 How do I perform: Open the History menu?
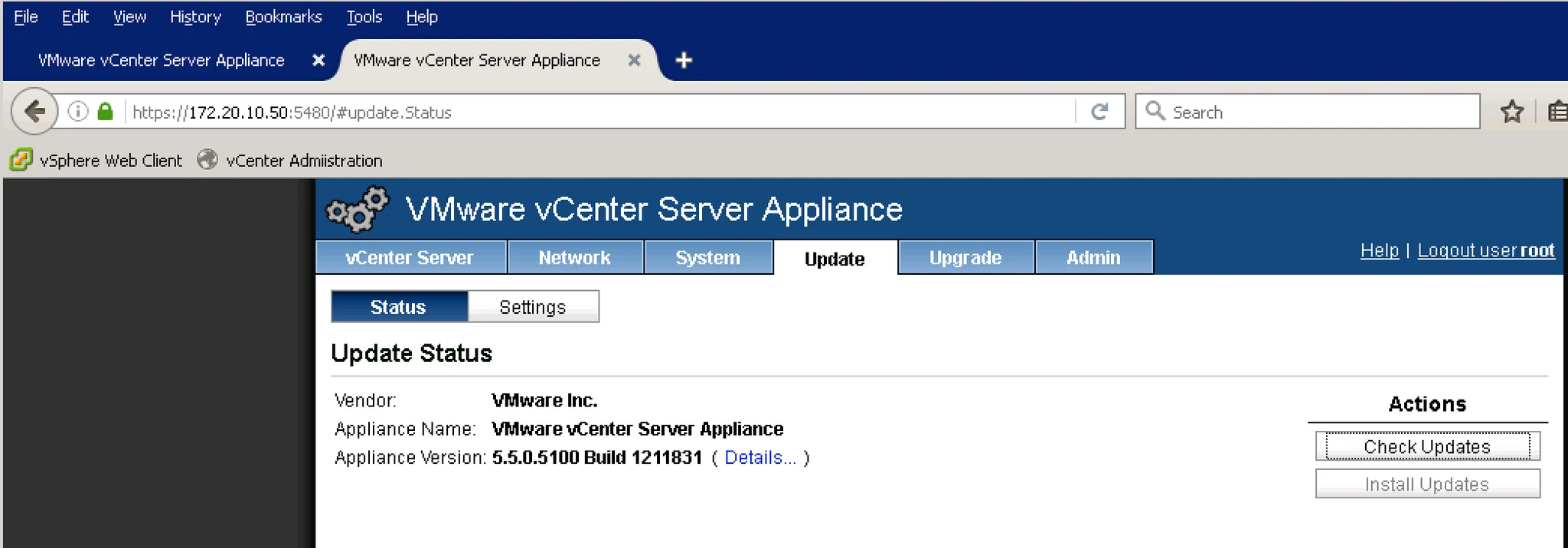click(x=195, y=17)
